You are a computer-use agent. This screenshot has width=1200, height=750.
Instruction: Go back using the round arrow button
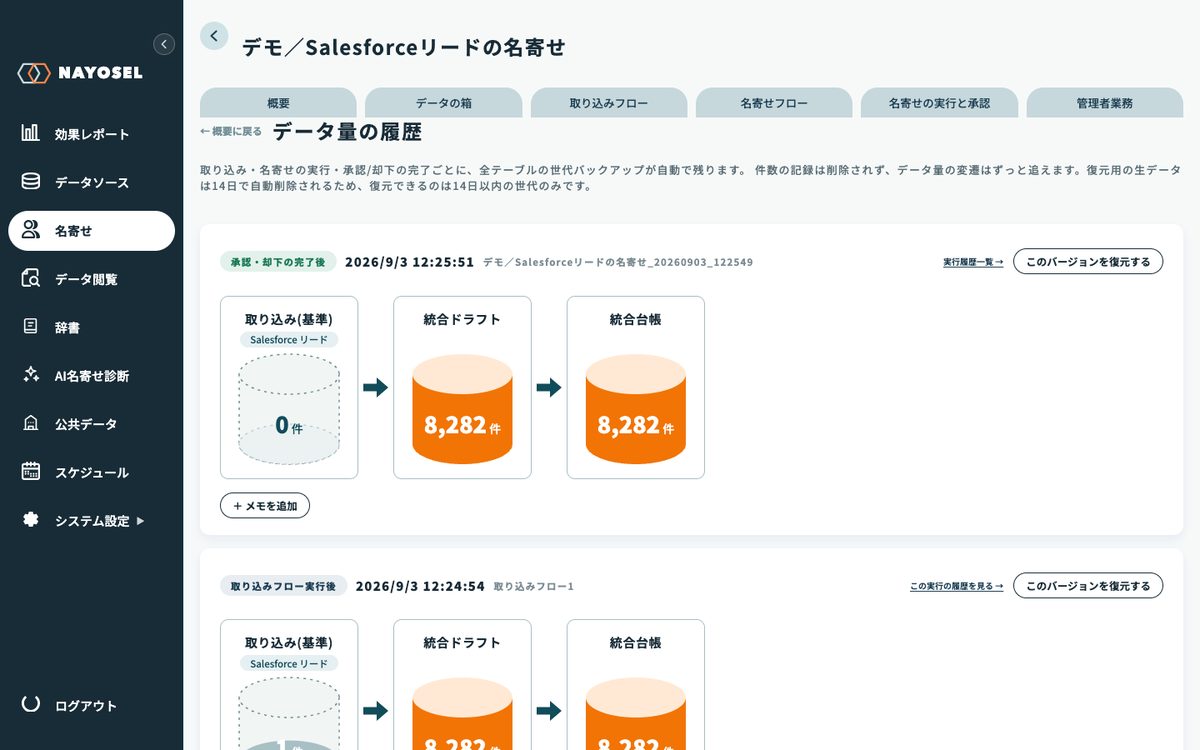tap(214, 36)
